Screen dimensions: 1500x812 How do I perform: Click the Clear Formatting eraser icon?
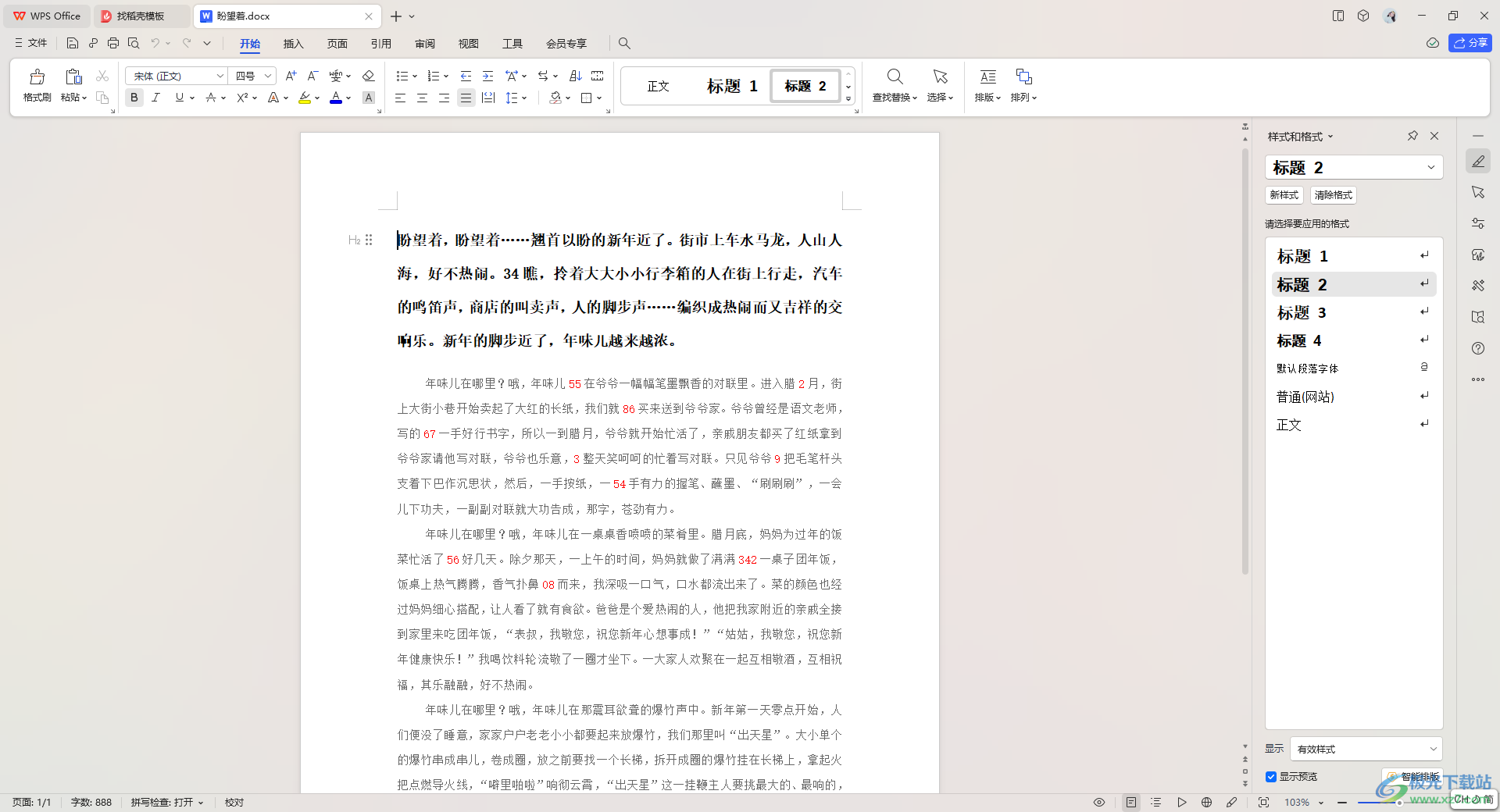point(369,76)
